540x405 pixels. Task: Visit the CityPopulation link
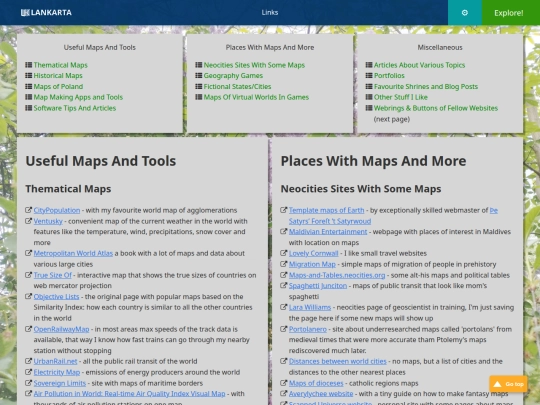[x=57, y=210]
